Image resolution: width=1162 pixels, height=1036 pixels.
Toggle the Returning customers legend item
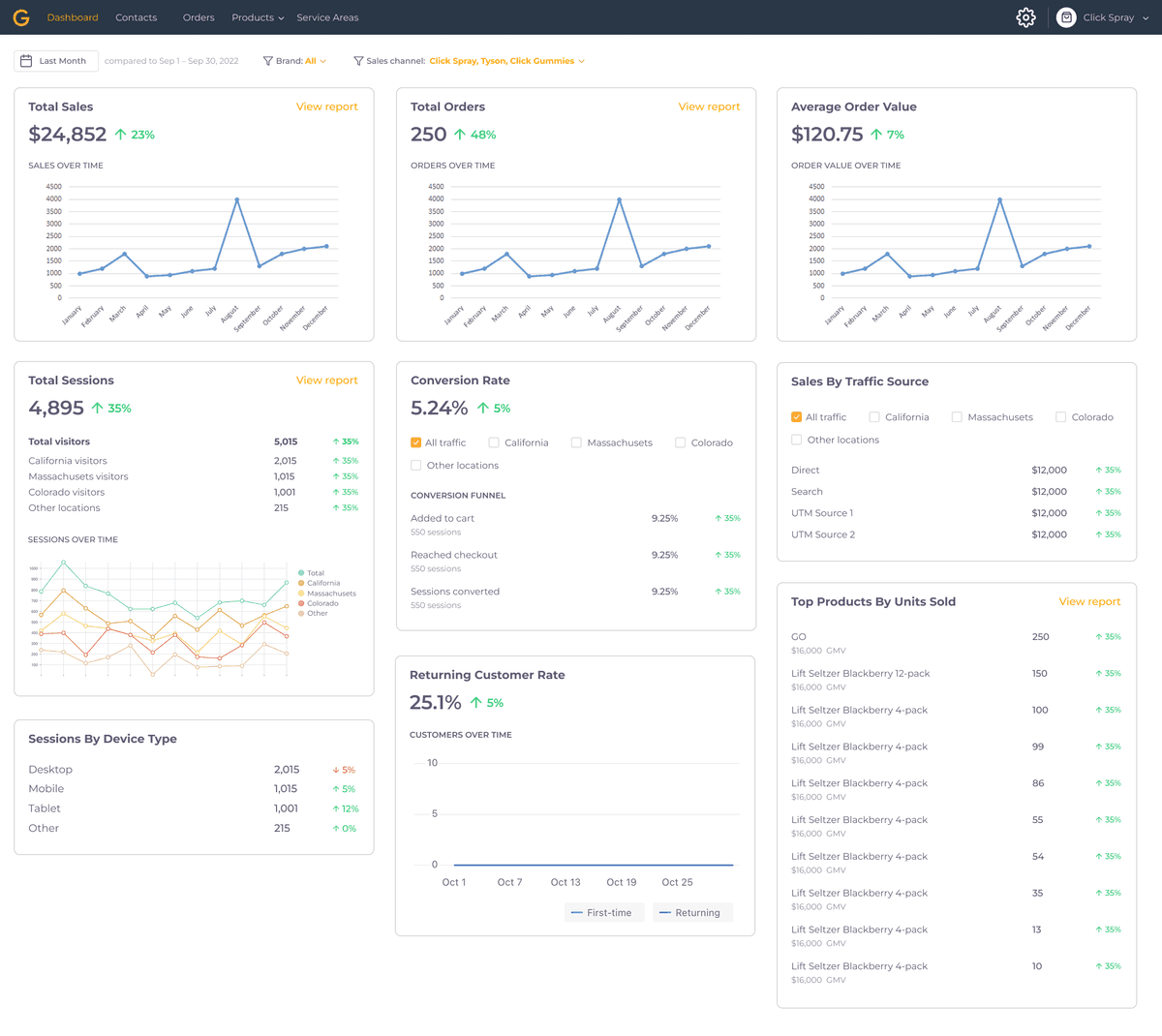click(x=691, y=912)
